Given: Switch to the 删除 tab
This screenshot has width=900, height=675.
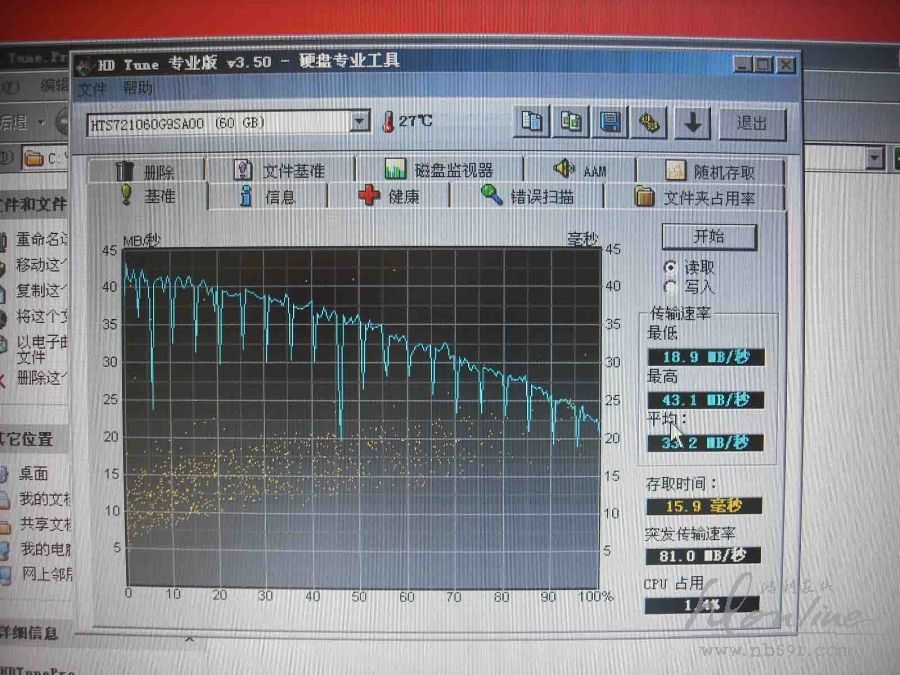Looking at the screenshot, I should click(x=146, y=170).
